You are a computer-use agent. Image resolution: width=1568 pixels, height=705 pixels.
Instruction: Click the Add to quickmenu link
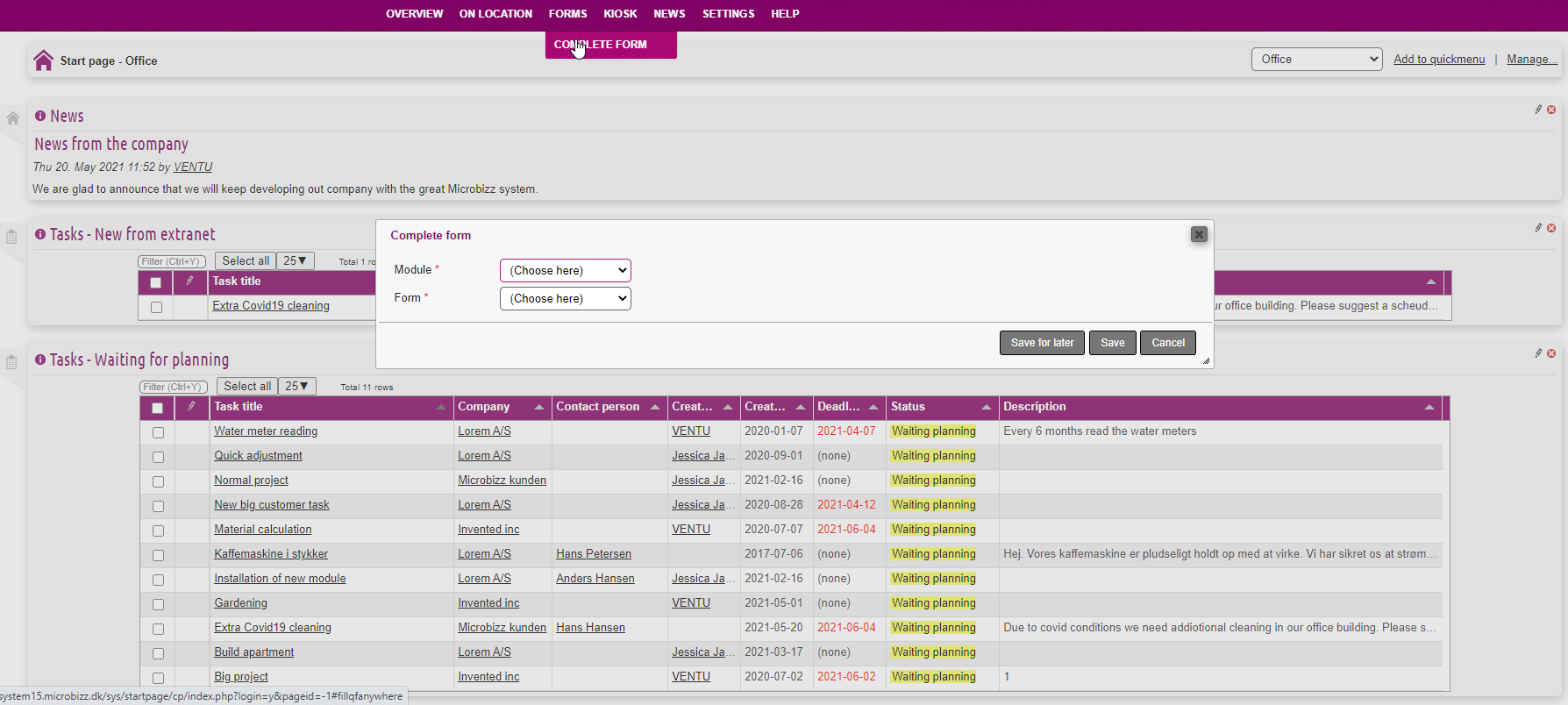coord(1439,59)
